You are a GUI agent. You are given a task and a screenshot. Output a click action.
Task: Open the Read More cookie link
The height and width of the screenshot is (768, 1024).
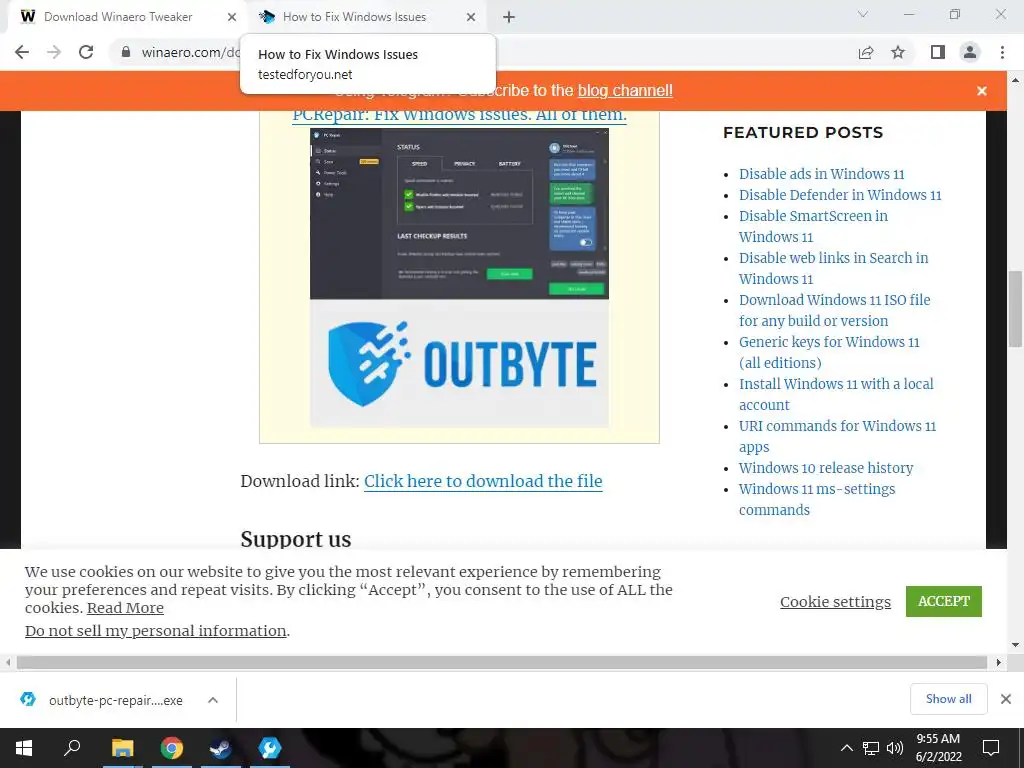tap(125, 608)
